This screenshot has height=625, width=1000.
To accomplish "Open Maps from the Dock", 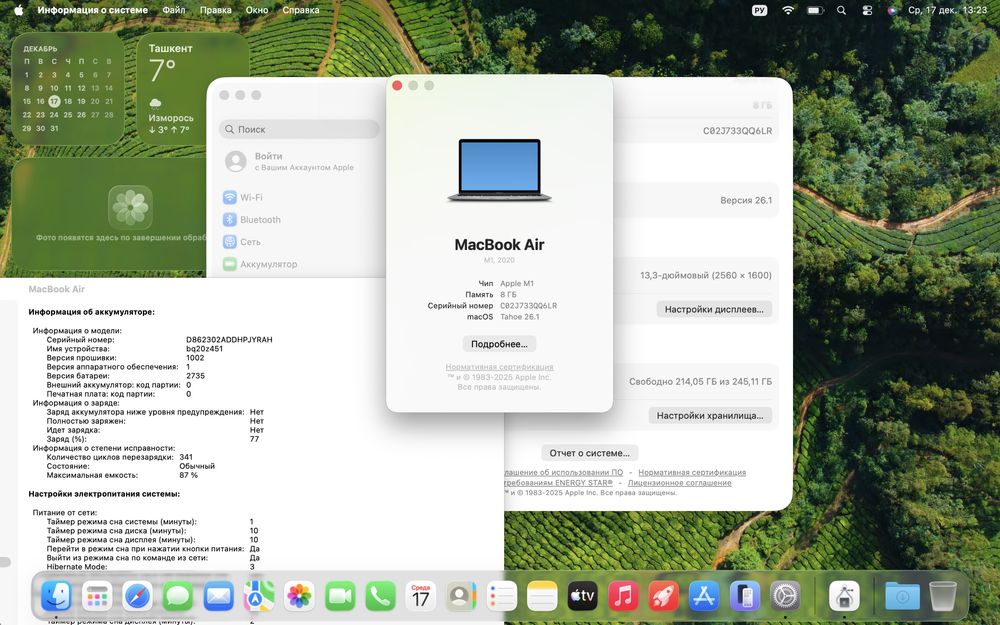I will (259, 597).
